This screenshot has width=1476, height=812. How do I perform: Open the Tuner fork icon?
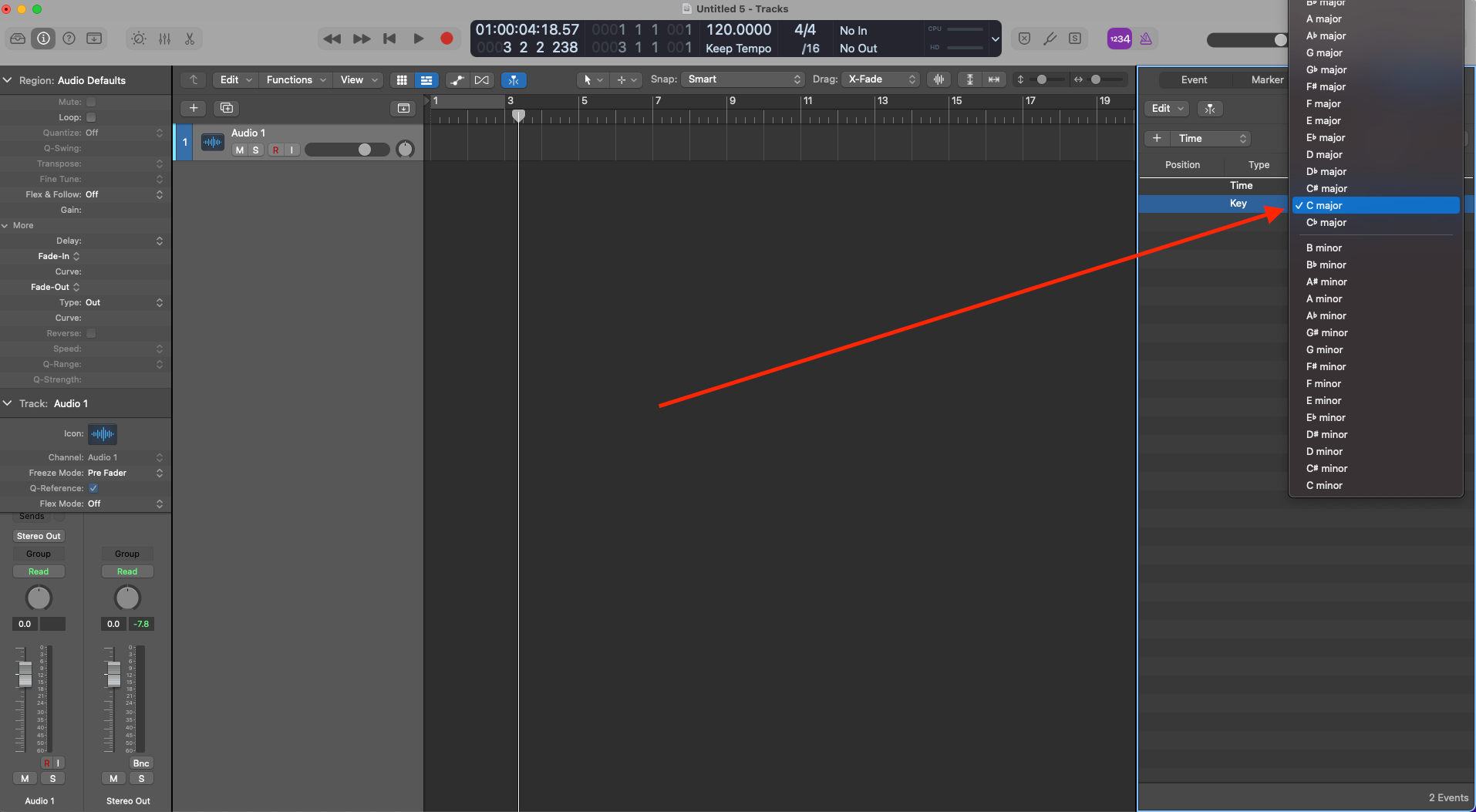pos(1050,39)
